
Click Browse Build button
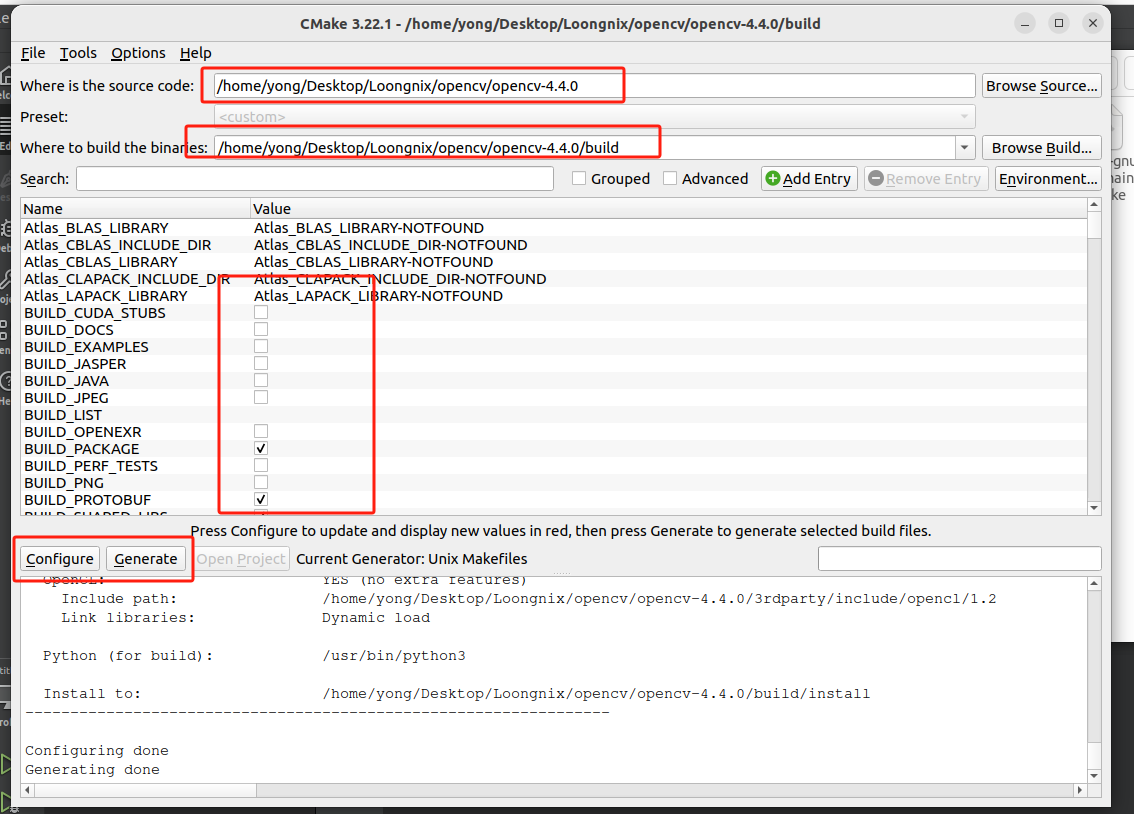coord(1041,147)
